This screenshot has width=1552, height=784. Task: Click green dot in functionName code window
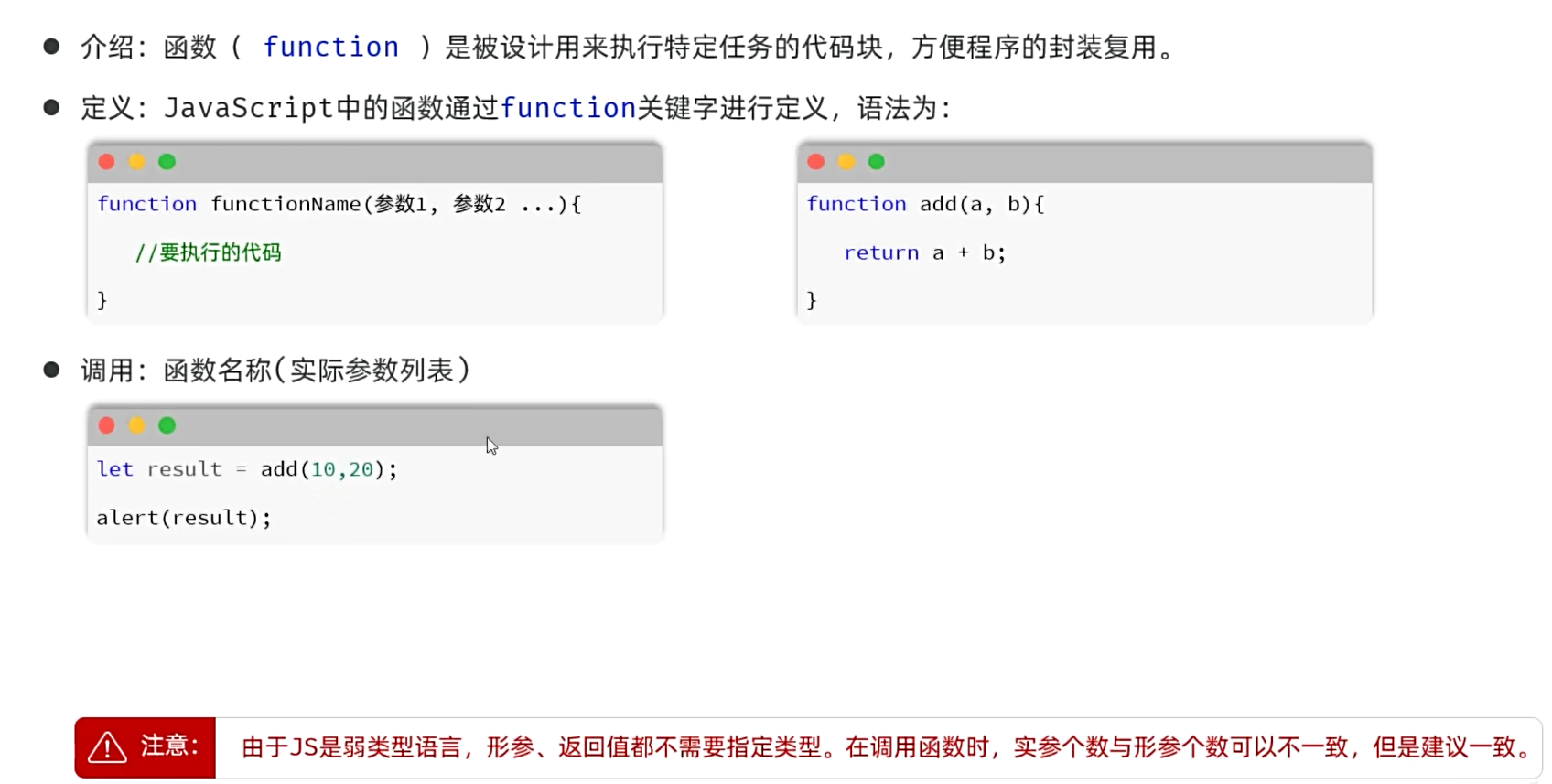click(x=167, y=162)
